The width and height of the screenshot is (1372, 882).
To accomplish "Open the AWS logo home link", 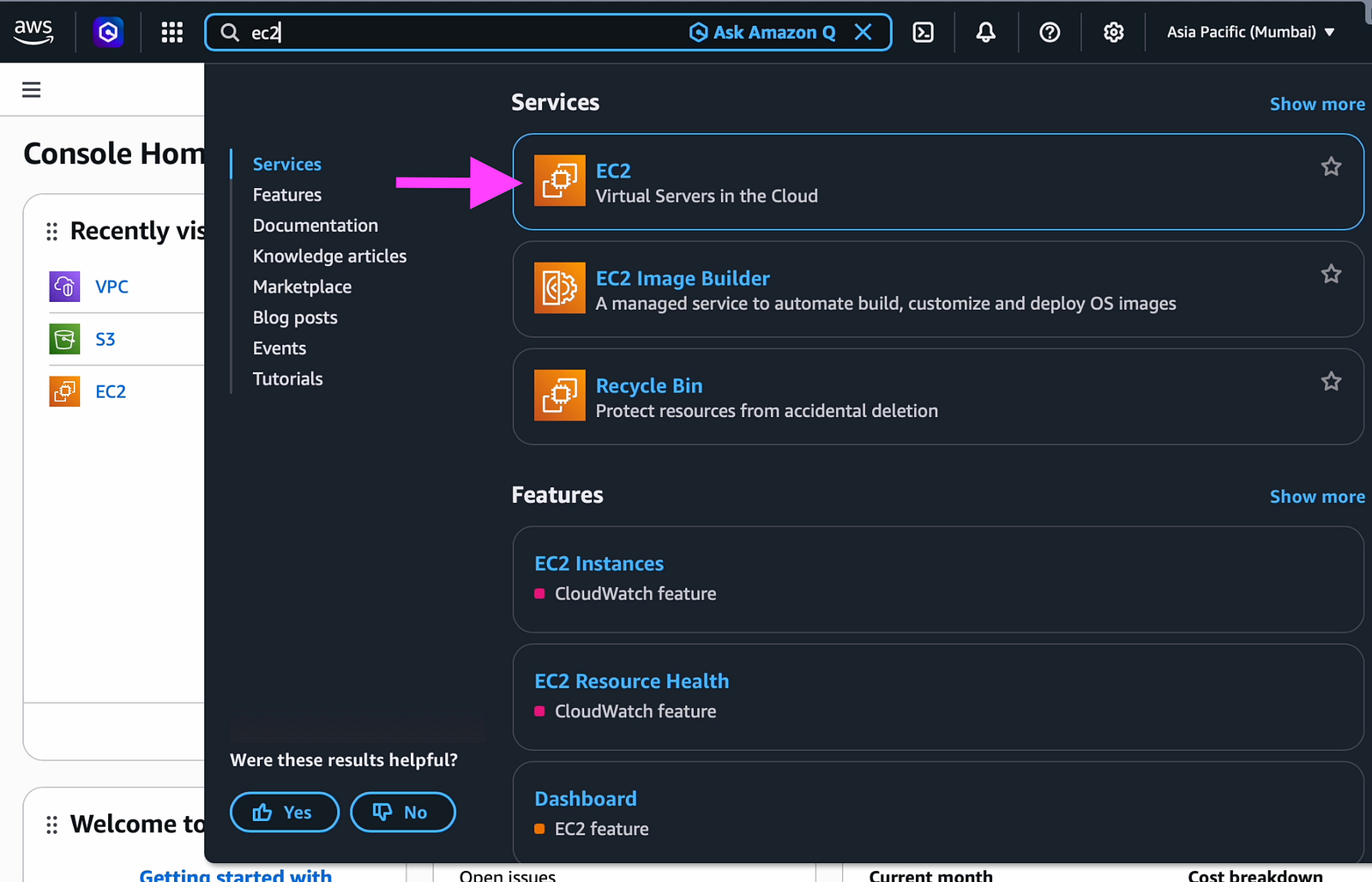I will [33, 32].
